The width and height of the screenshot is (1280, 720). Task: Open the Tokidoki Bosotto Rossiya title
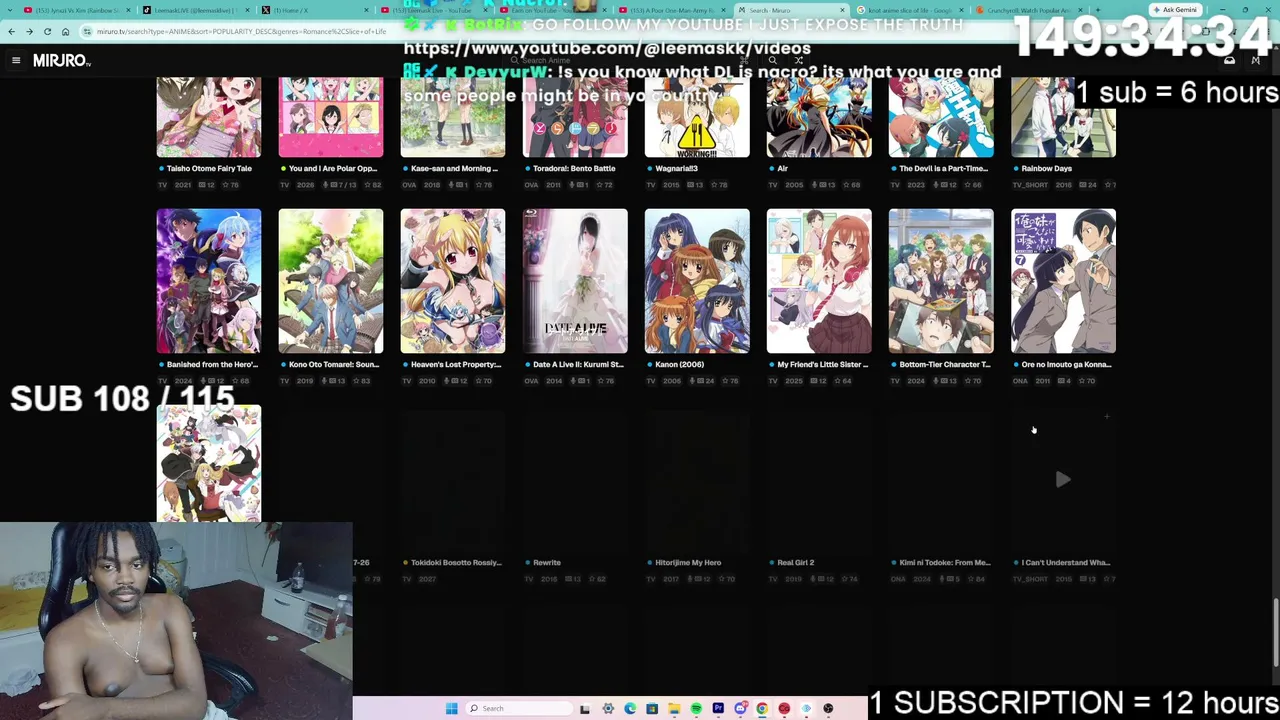point(456,563)
